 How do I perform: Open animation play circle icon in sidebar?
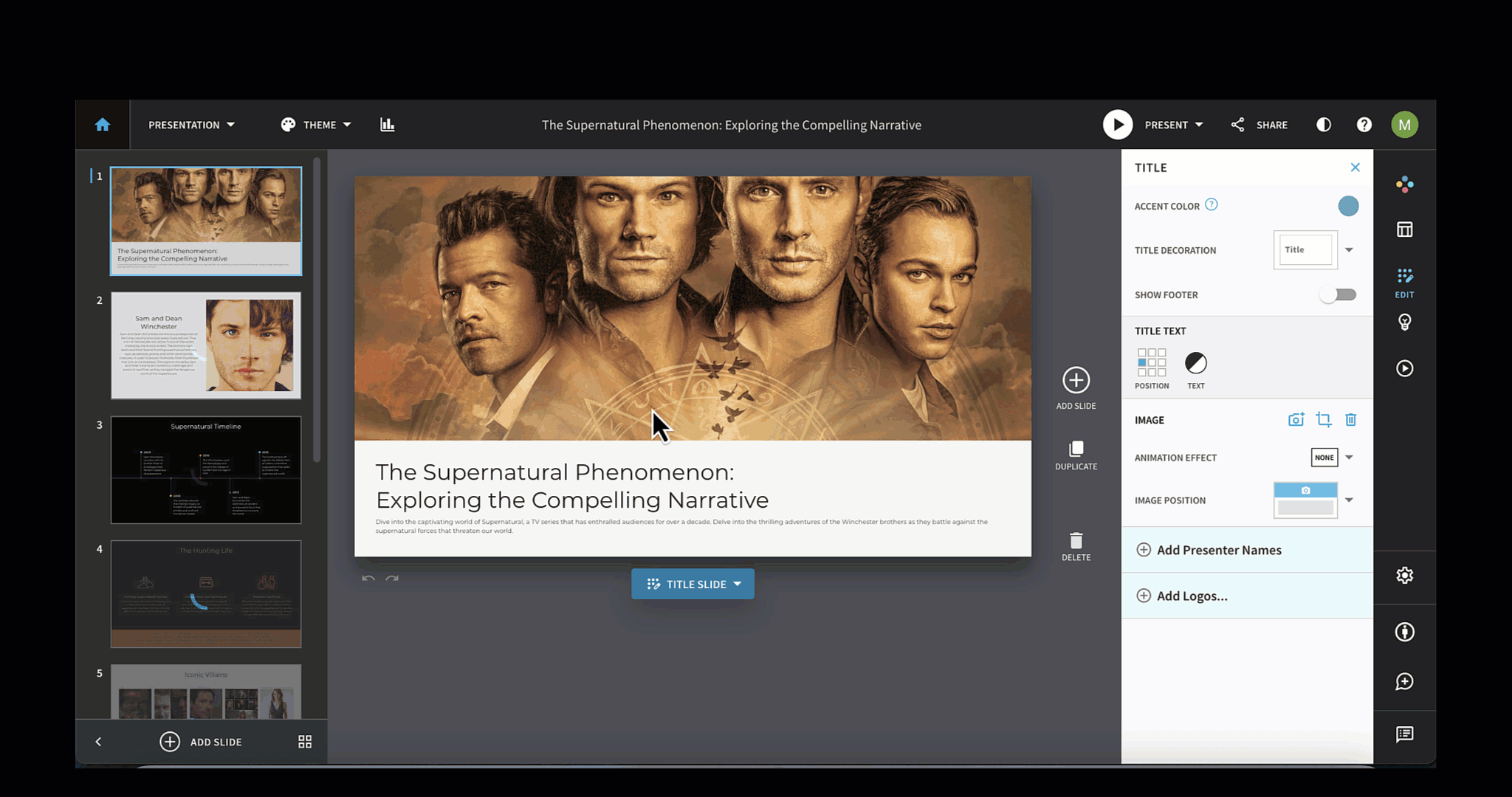(x=1405, y=368)
